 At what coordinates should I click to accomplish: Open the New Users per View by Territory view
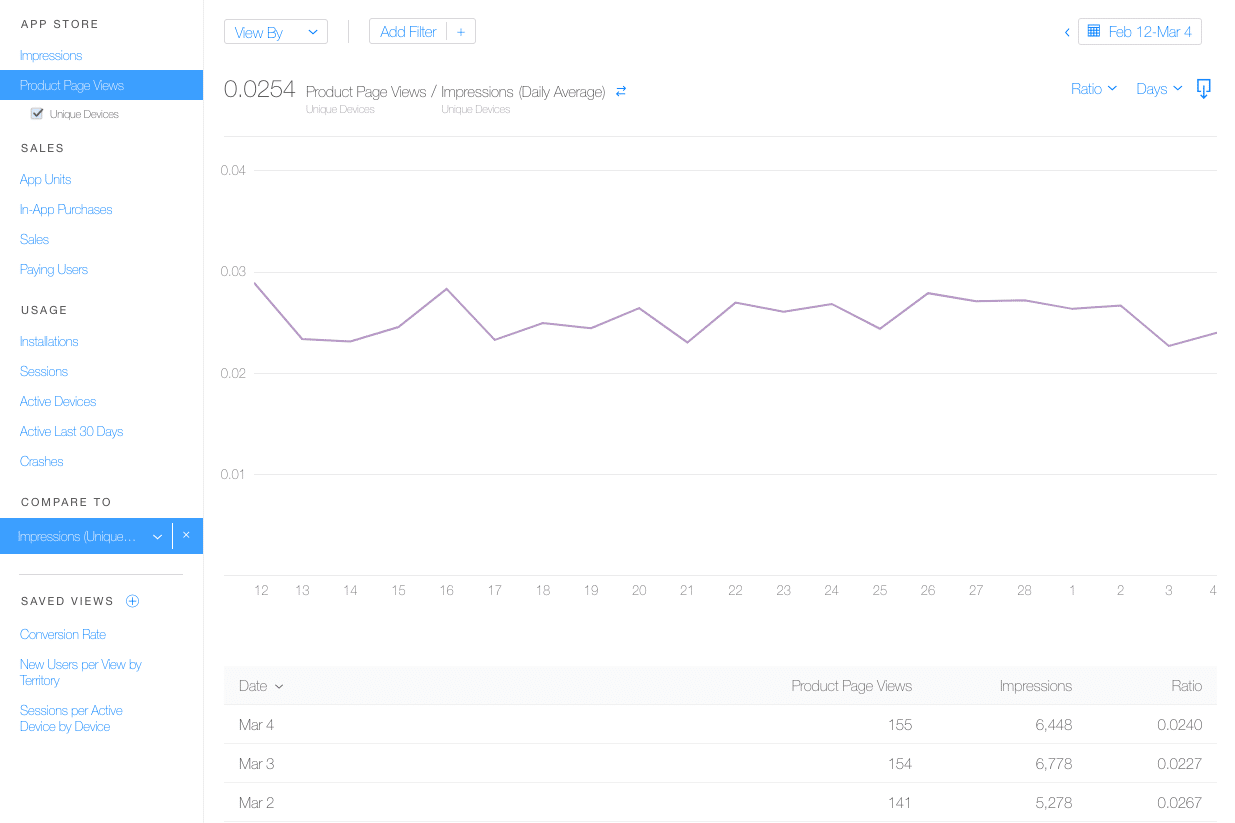click(80, 672)
